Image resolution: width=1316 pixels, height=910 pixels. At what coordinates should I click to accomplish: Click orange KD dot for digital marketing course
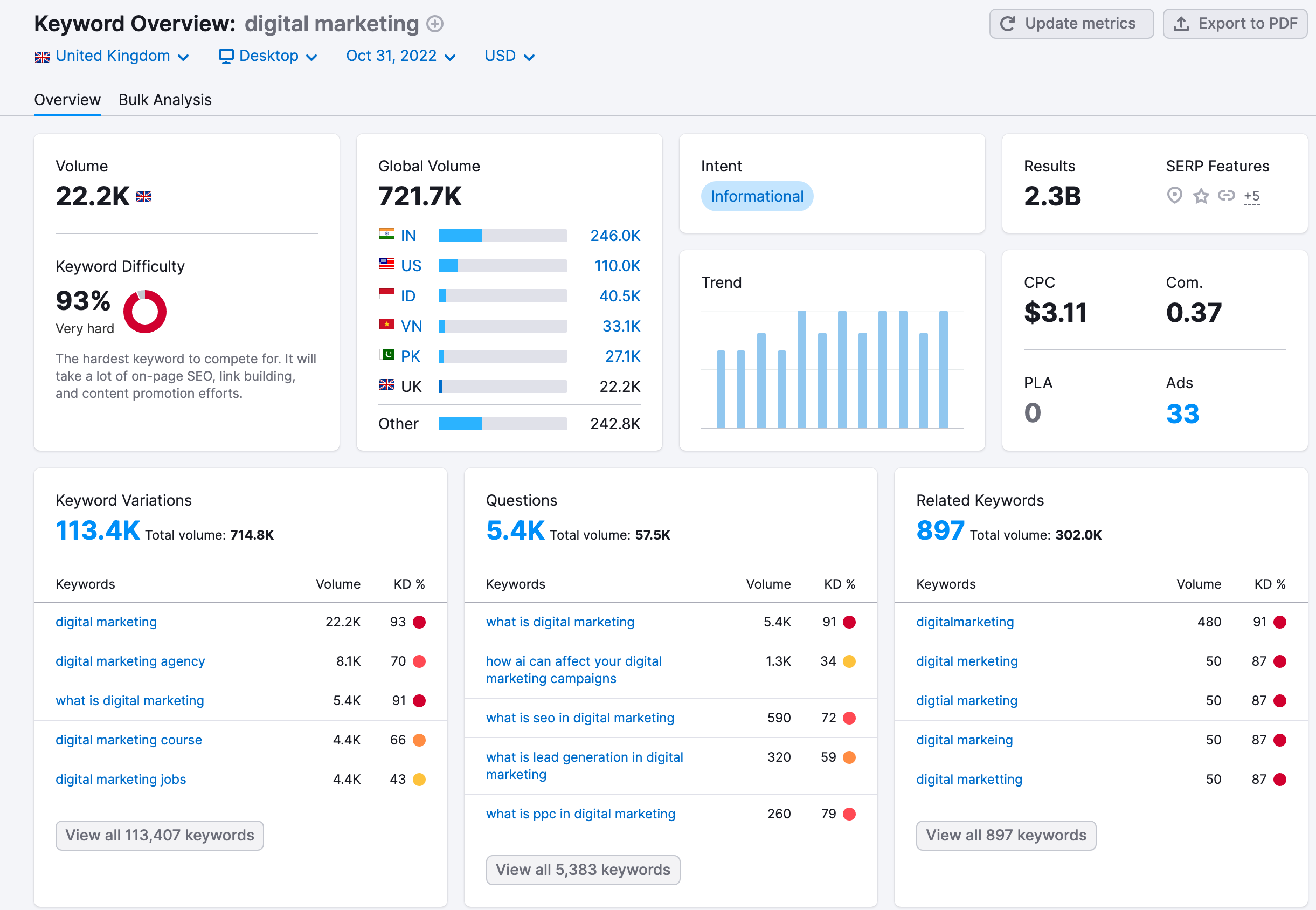419,740
